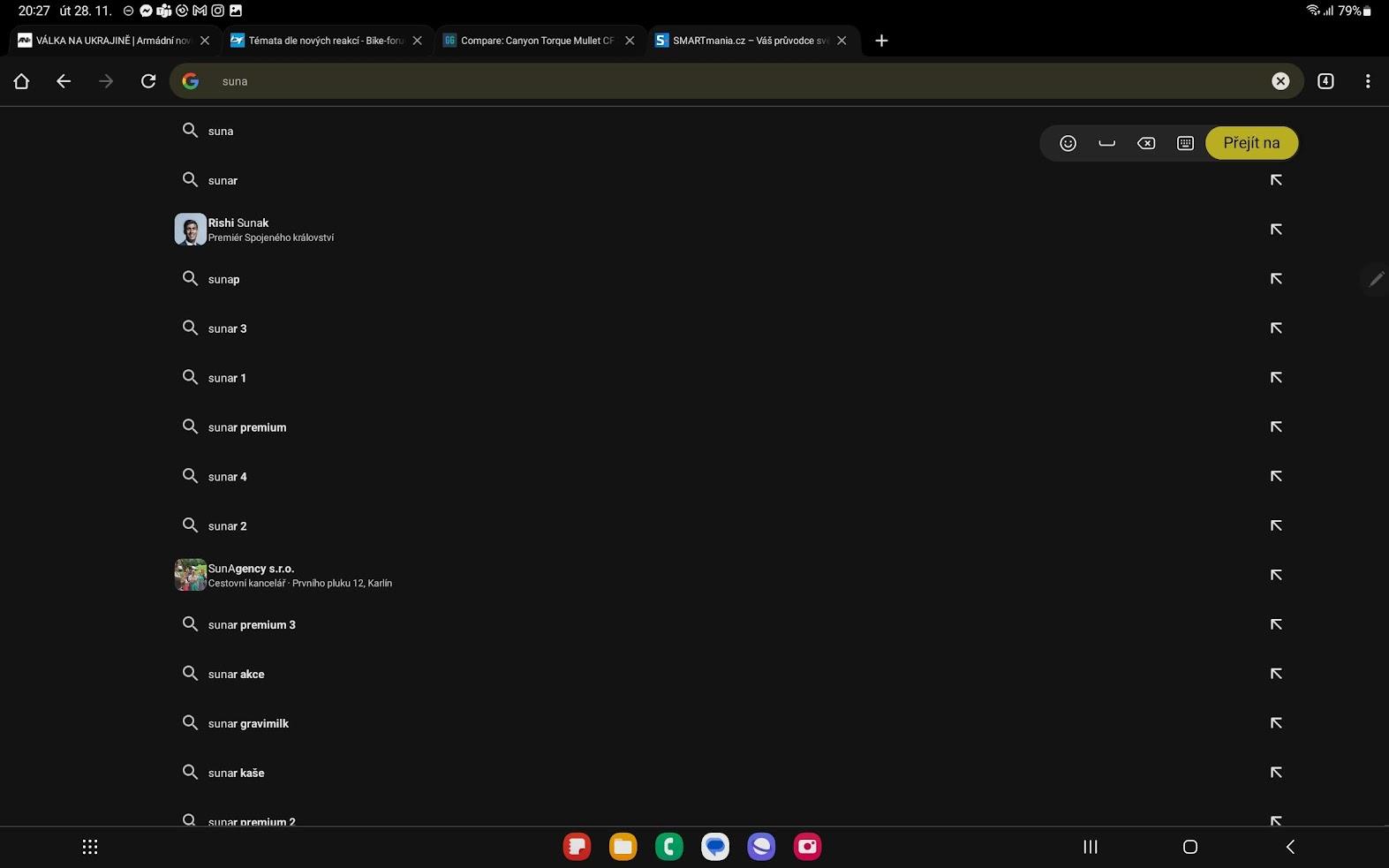Open SunAgency s.r.o. thumbnail image
This screenshot has height=868, width=1389.
pos(190,575)
